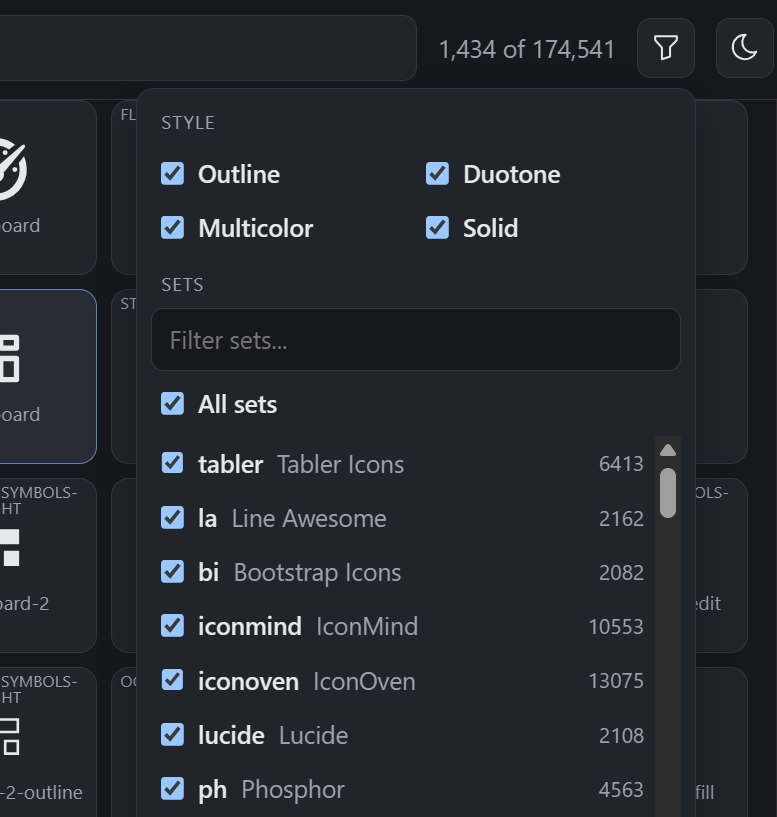Click the Phosphor count 4563
The width and height of the screenshot is (777, 817).
click(621, 790)
